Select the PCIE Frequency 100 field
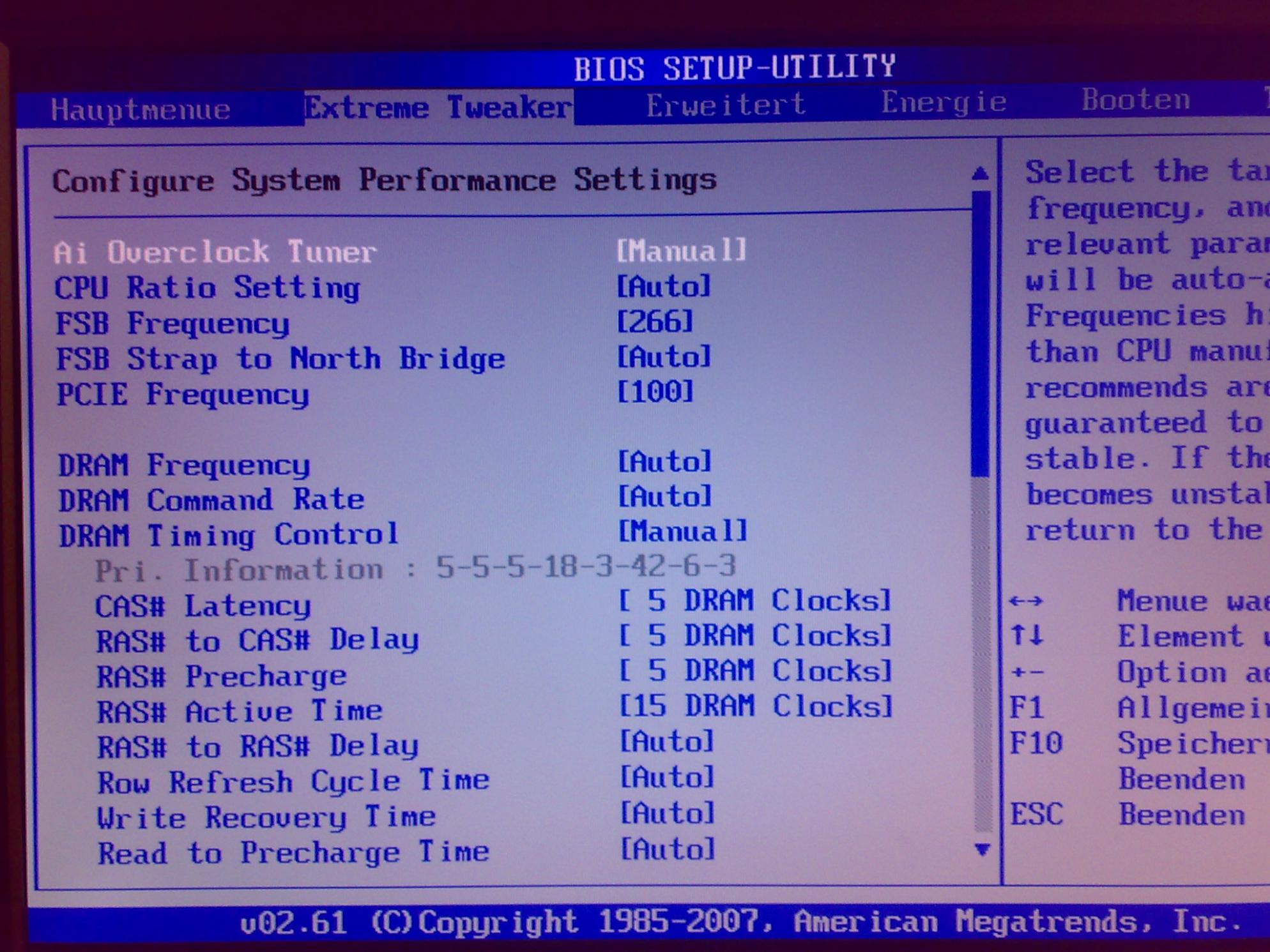The height and width of the screenshot is (952, 1270). [x=655, y=391]
